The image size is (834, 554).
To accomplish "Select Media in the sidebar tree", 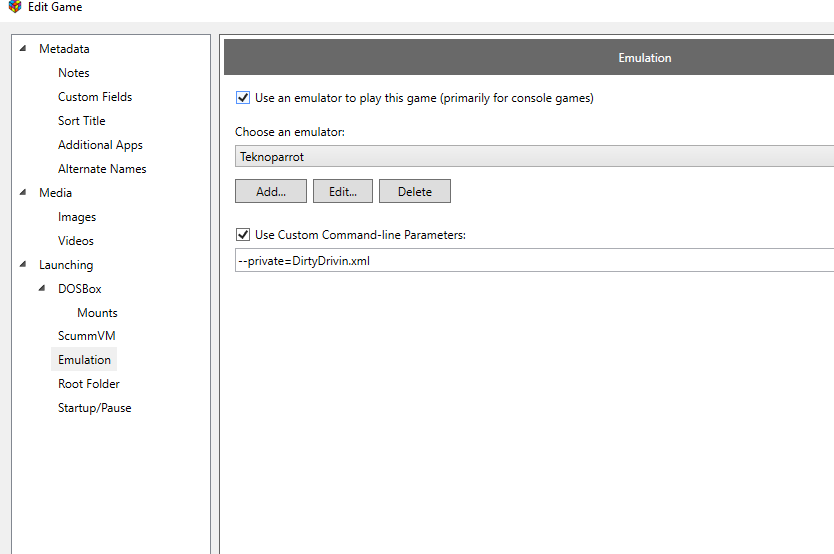I will click(x=55, y=192).
